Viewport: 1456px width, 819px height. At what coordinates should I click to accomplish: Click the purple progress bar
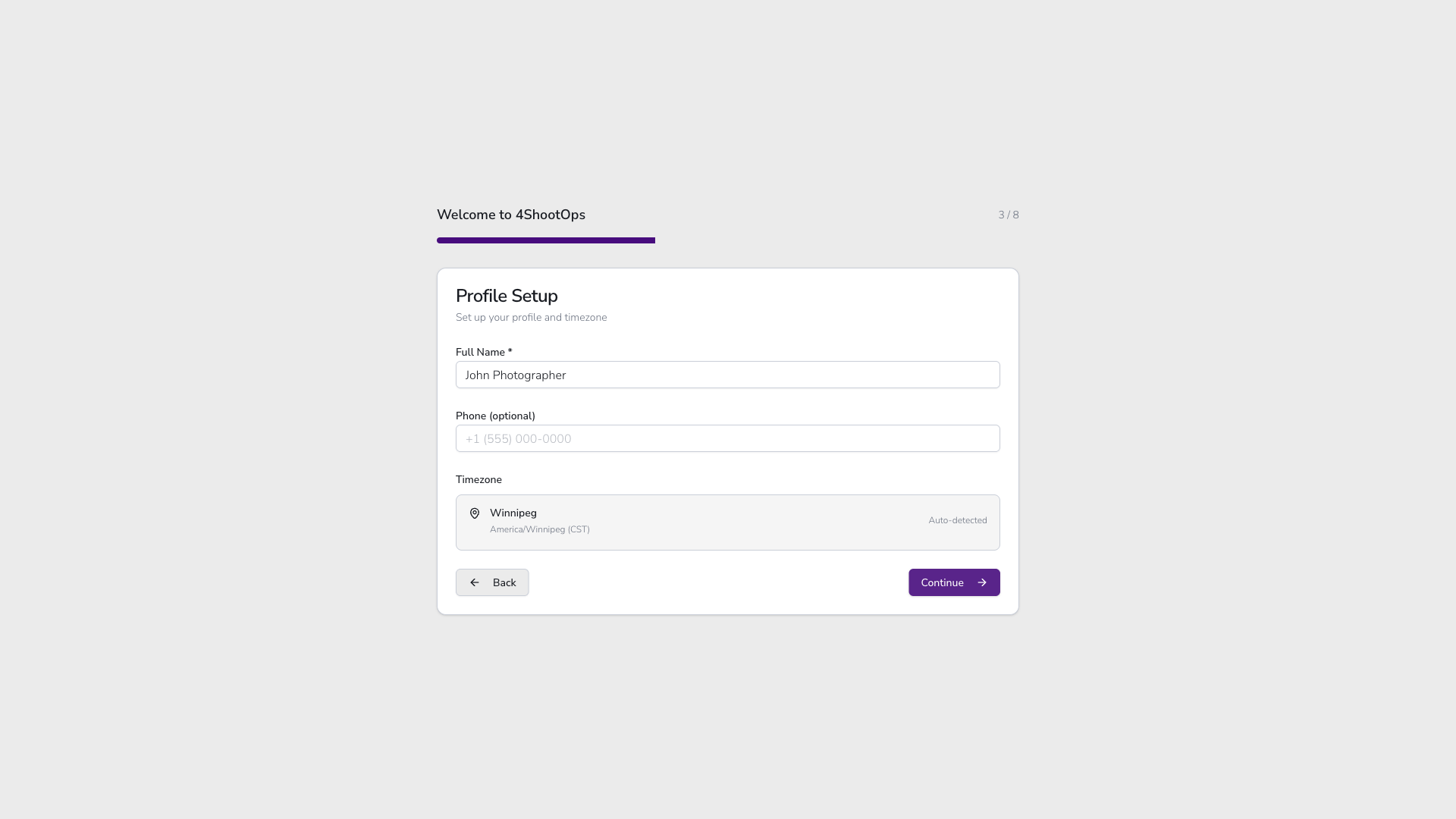coord(545,240)
